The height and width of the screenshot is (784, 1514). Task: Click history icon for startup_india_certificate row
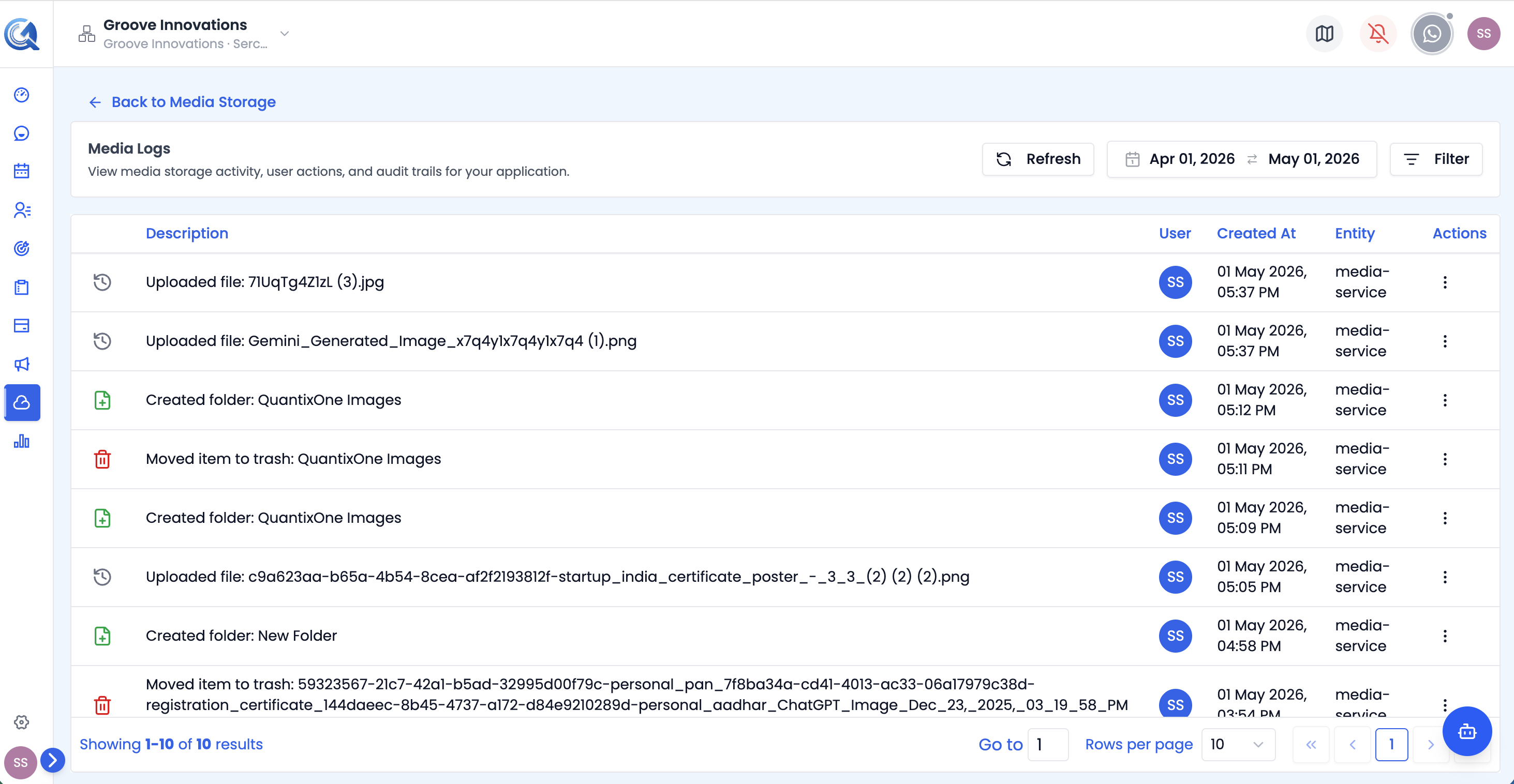click(102, 577)
